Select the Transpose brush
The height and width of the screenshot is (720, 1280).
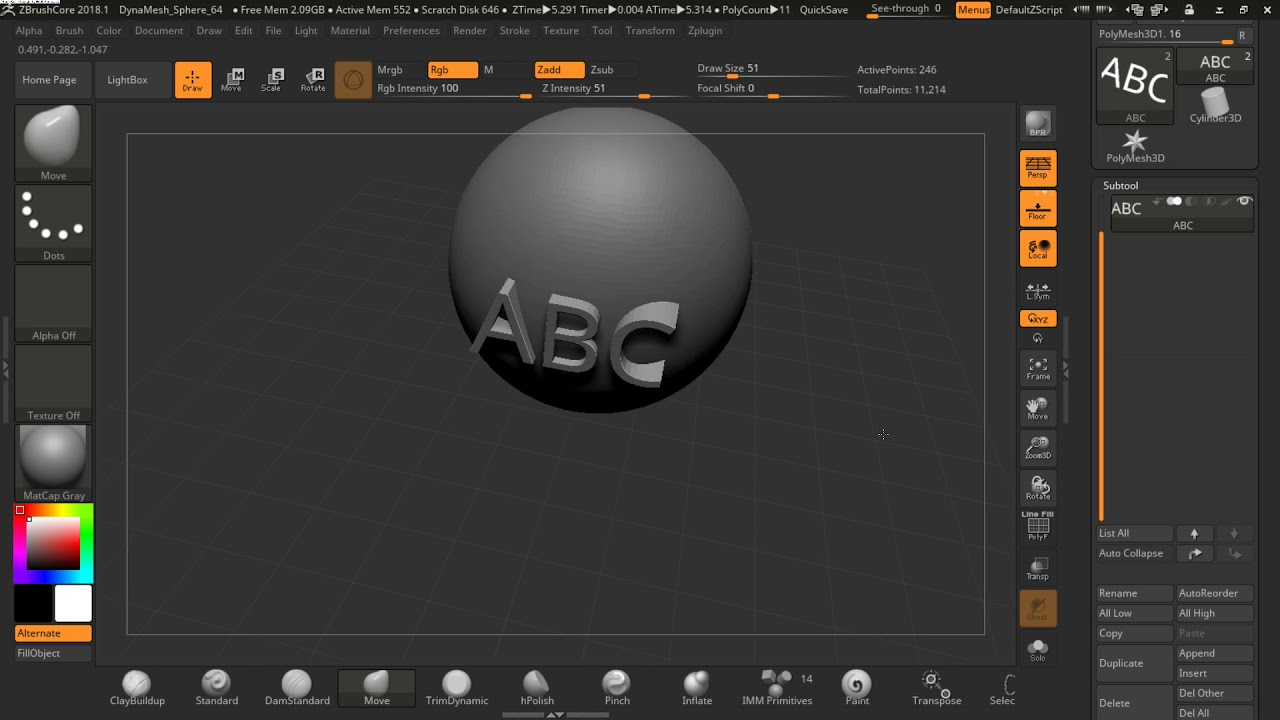point(937,688)
